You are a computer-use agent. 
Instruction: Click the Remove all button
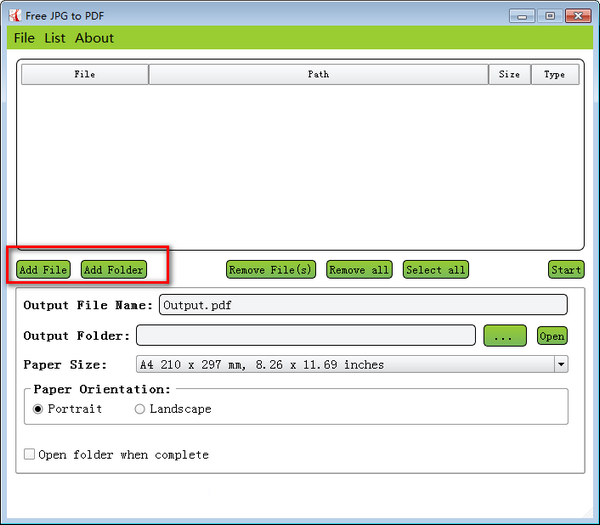pyautogui.click(x=359, y=270)
